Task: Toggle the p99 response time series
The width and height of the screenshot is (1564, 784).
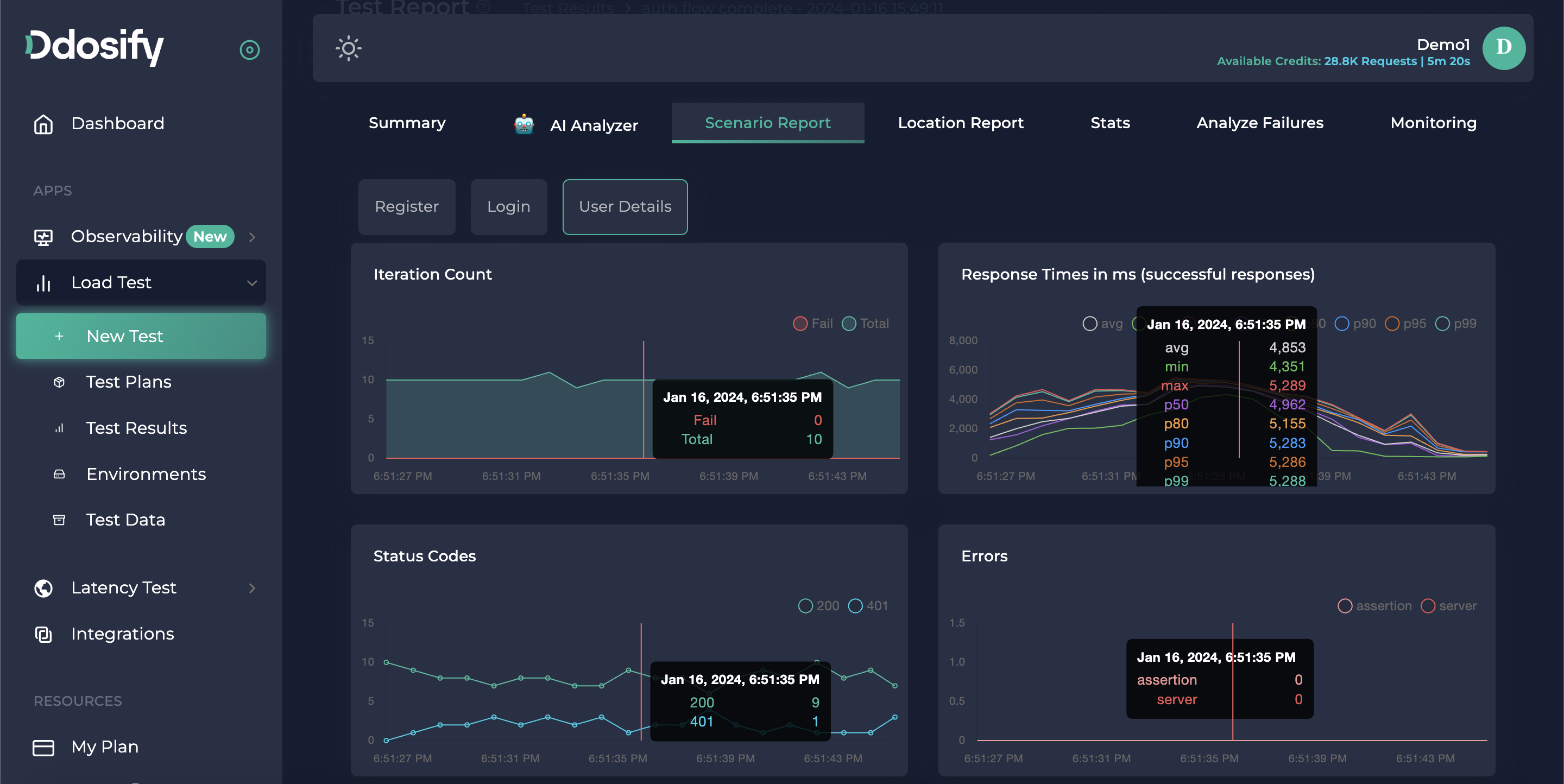Action: click(1442, 324)
